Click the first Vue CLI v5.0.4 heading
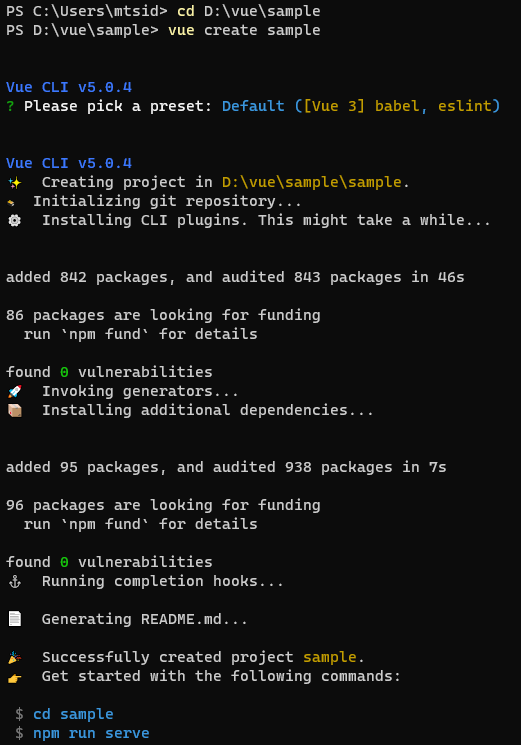Image resolution: width=521 pixels, height=745 pixels. (x=69, y=87)
